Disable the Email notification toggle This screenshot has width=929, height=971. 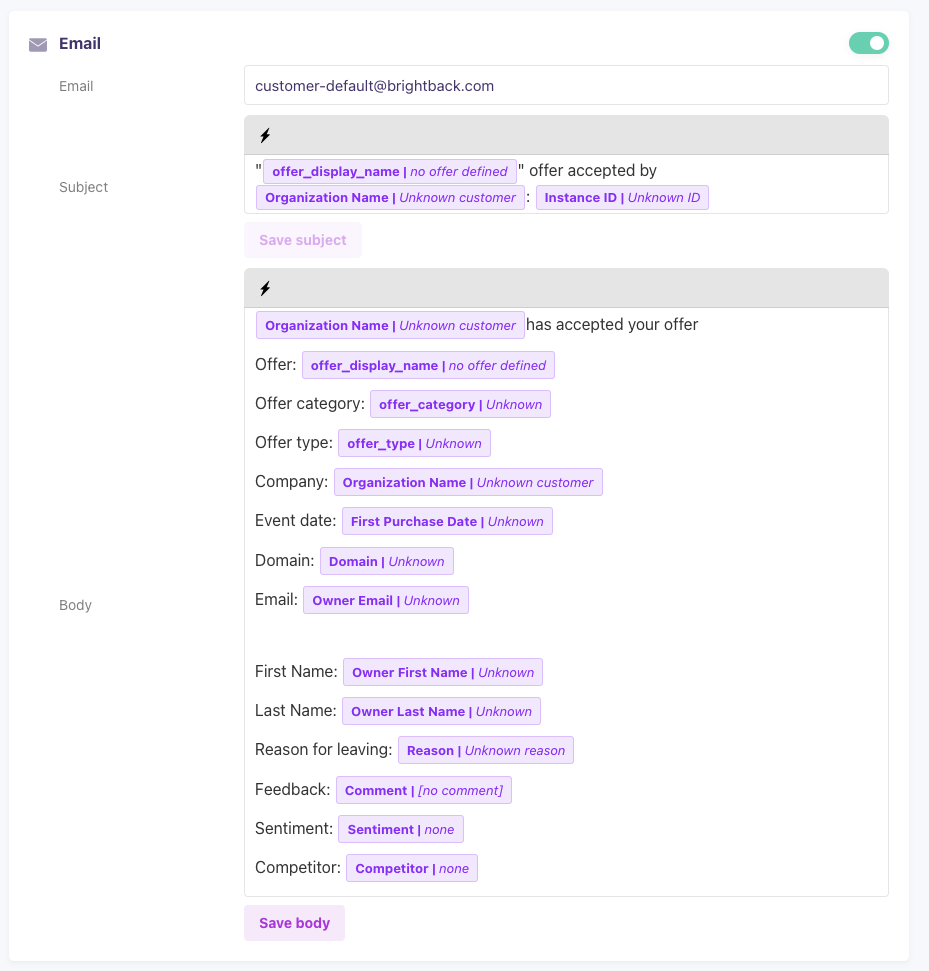click(868, 43)
